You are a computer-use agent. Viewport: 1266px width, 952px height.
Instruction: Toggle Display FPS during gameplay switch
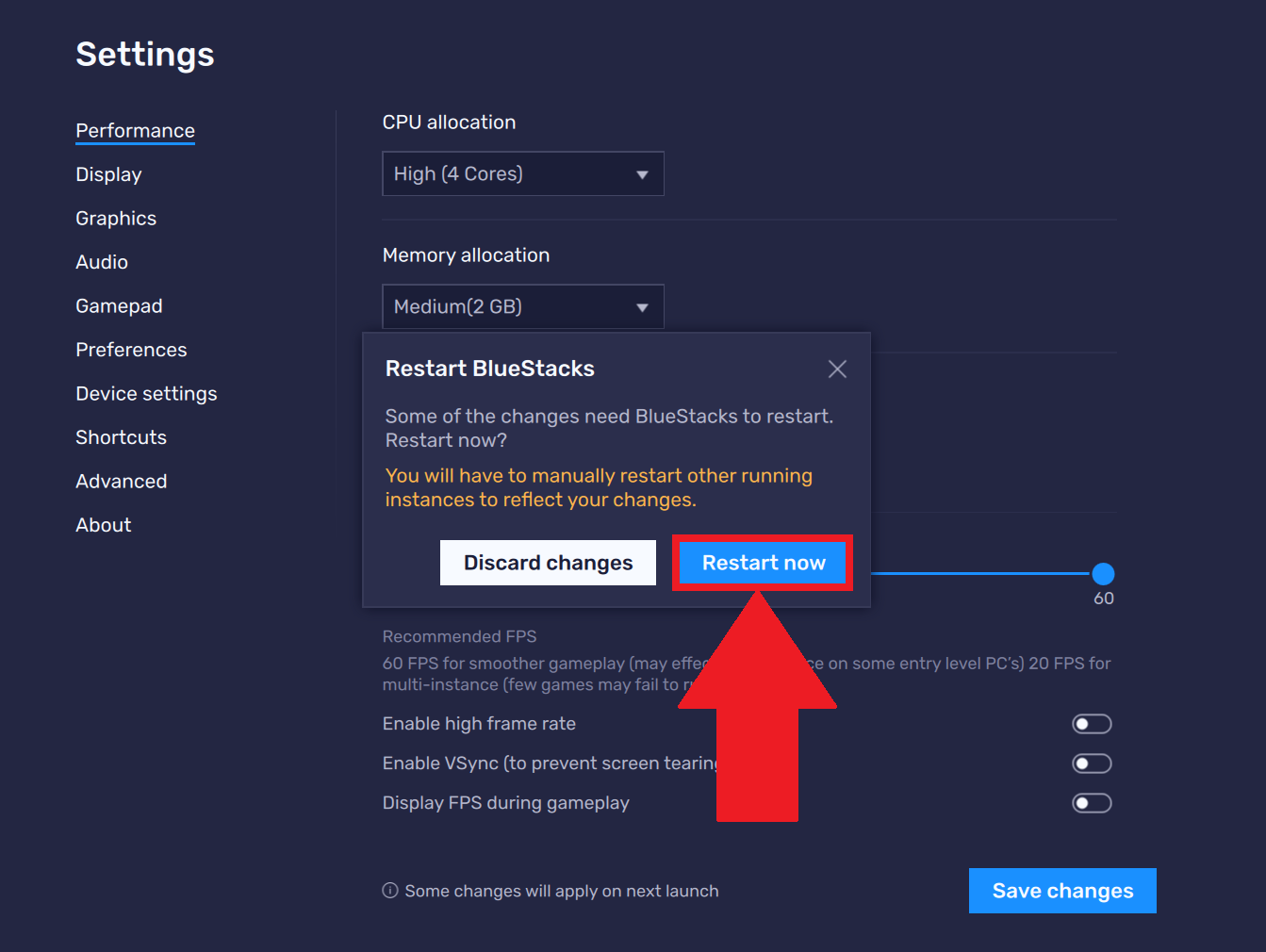point(1092,803)
